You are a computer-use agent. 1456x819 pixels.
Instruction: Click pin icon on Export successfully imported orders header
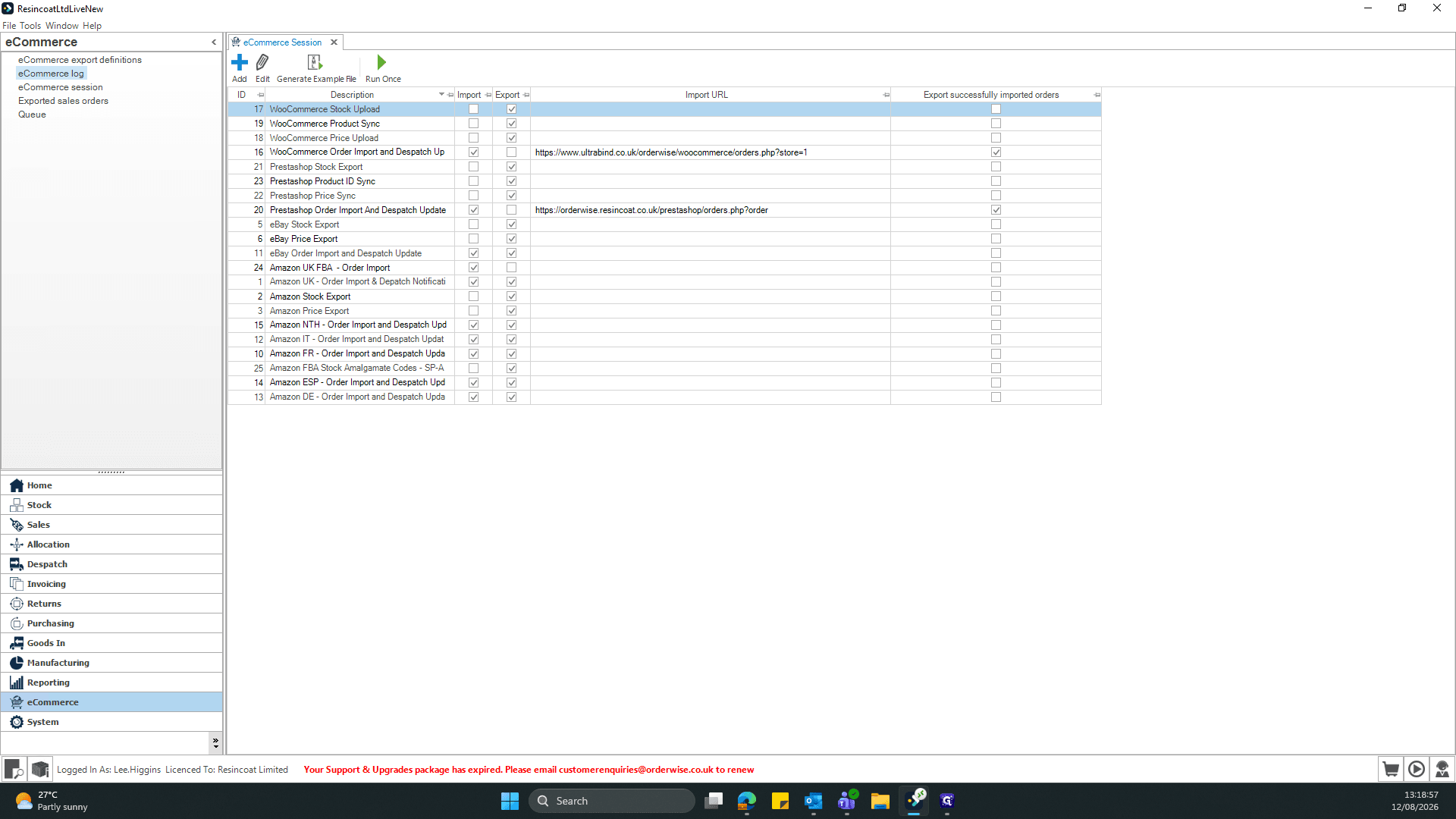[1097, 95]
